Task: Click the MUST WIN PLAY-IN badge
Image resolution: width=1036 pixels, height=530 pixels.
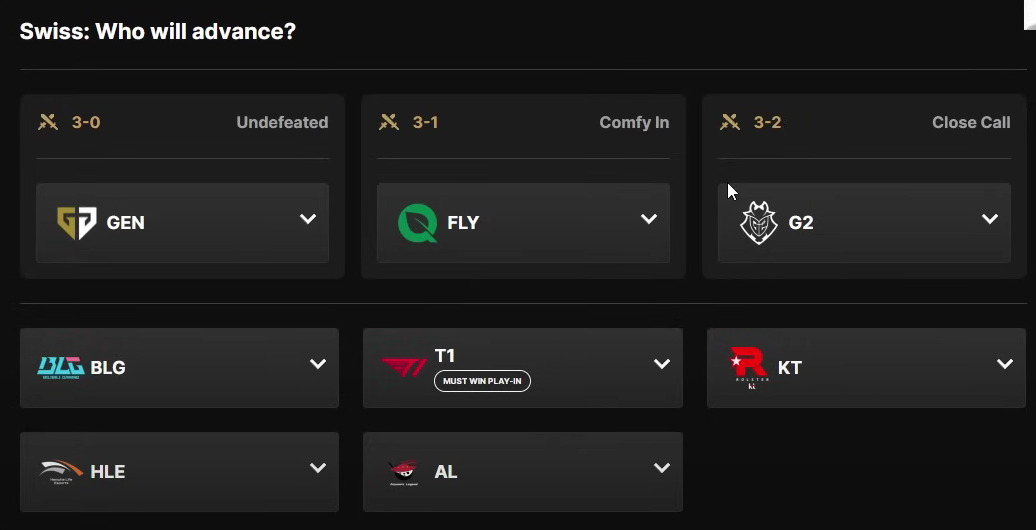Action: pos(482,381)
